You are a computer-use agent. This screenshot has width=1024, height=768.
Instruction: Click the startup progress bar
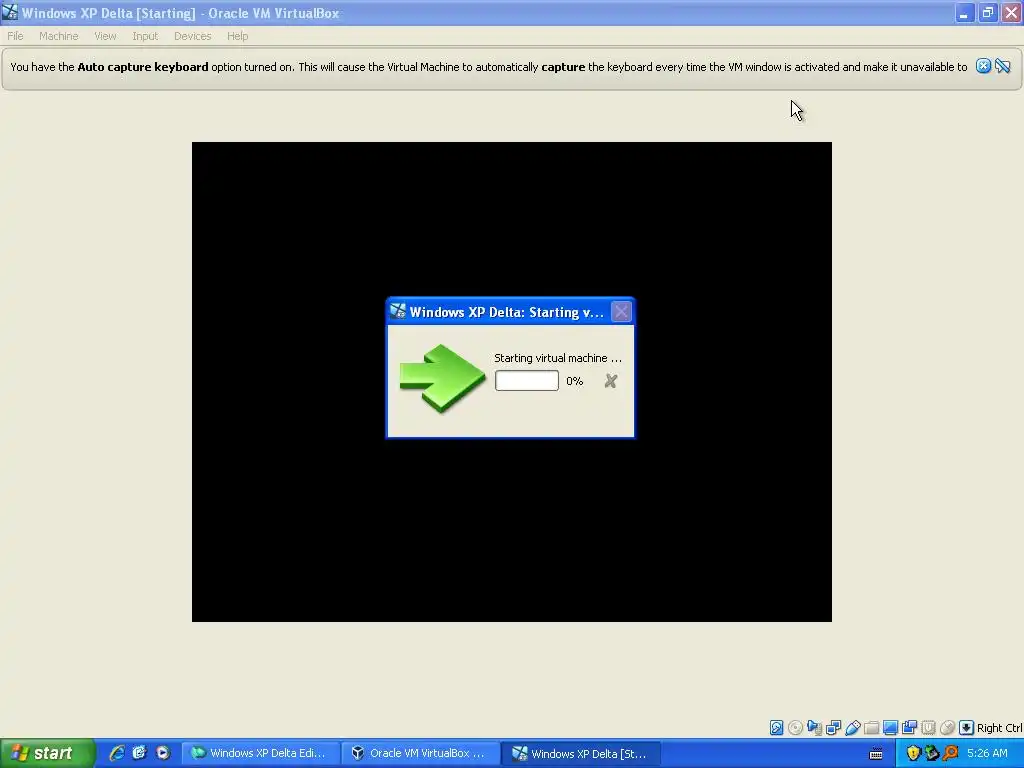coord(526,381)
